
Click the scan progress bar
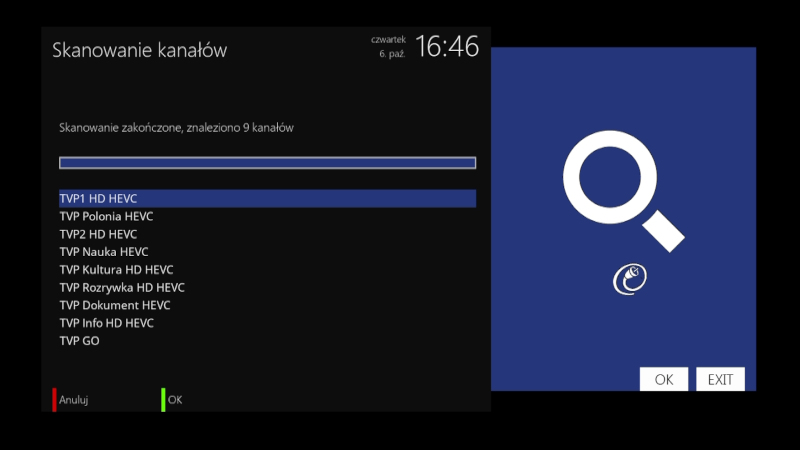267,163
